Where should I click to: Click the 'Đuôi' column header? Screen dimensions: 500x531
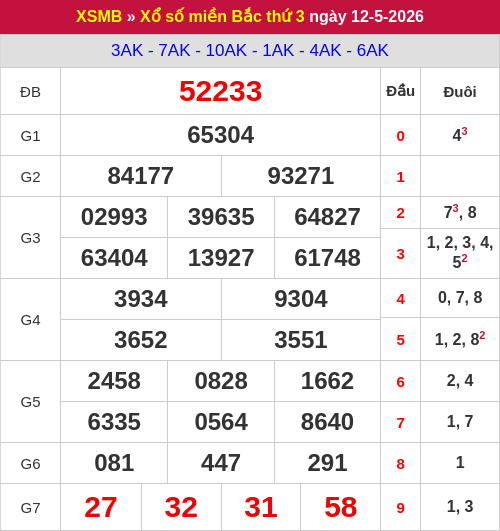click(460, 92)
